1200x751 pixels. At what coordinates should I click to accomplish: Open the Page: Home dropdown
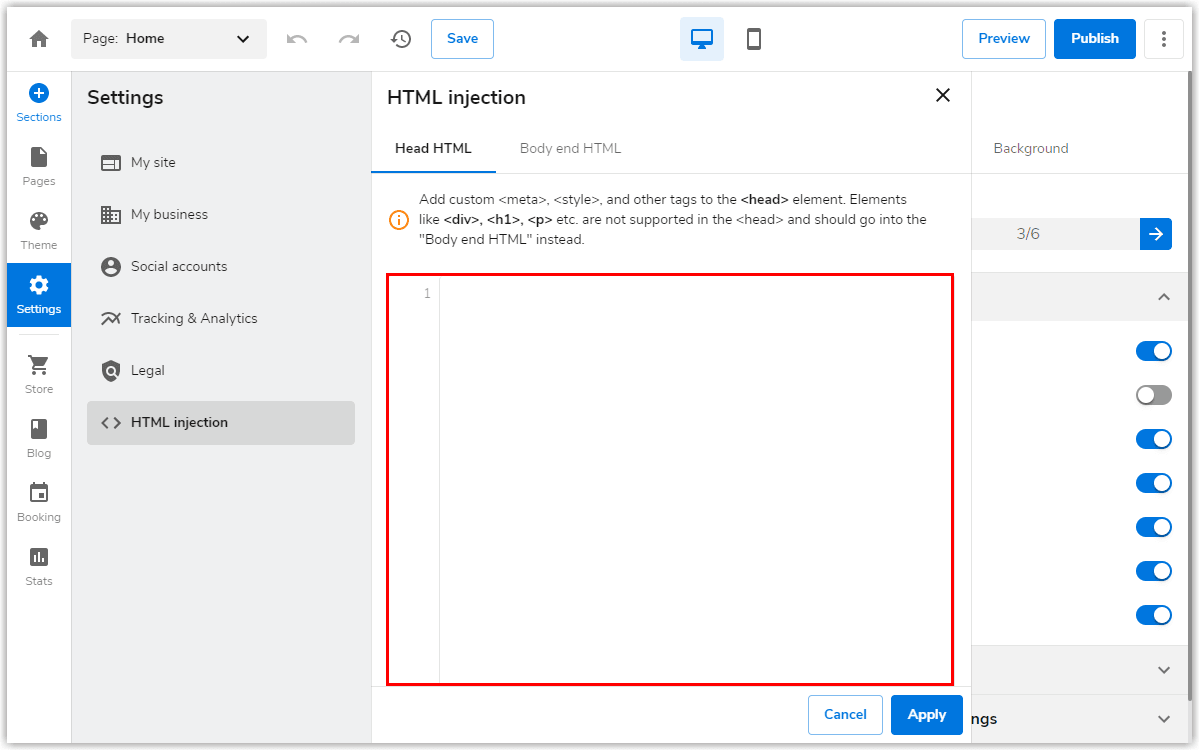169,39
